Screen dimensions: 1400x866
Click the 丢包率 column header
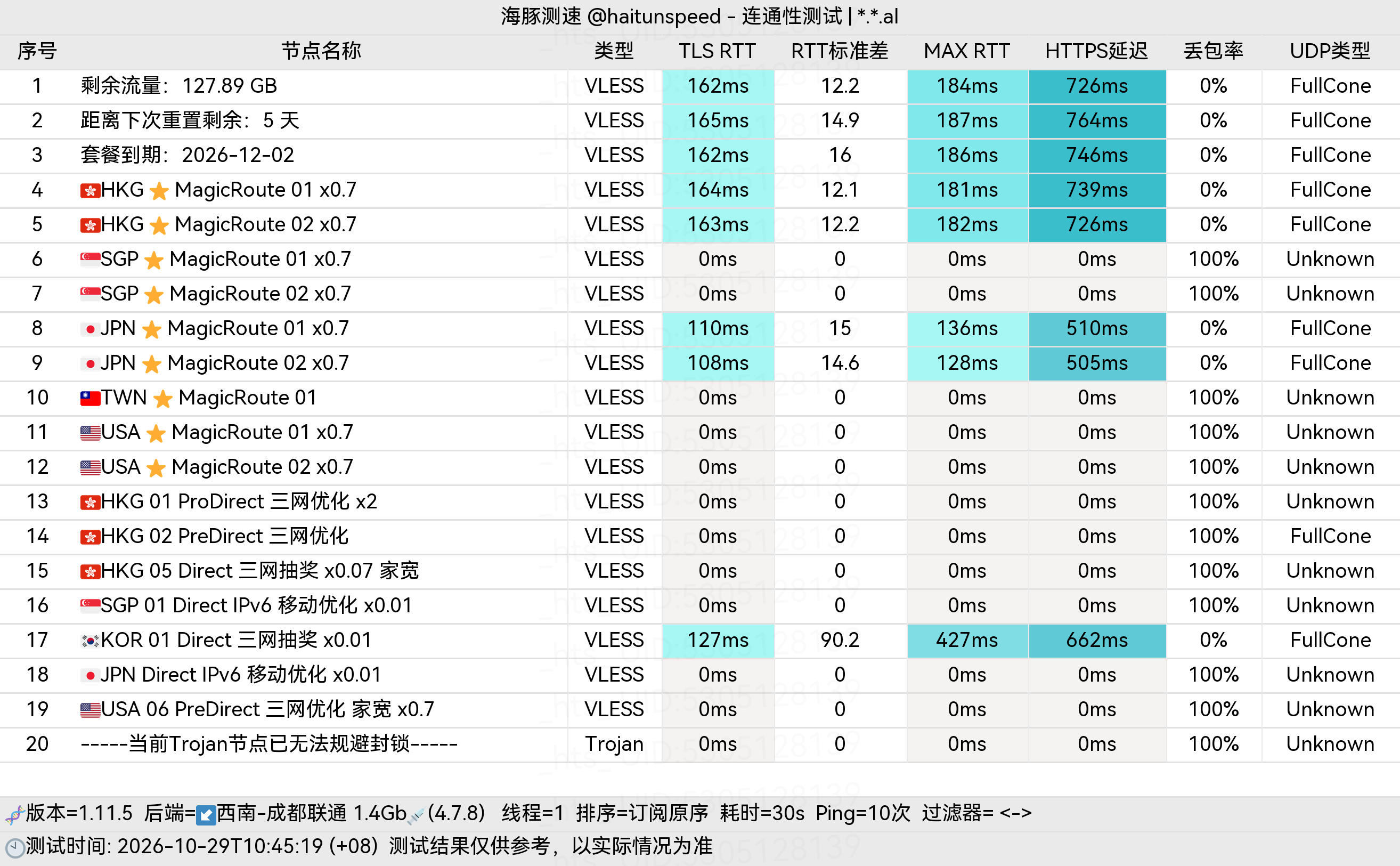pyautogui.click(x=1214, y=52)
